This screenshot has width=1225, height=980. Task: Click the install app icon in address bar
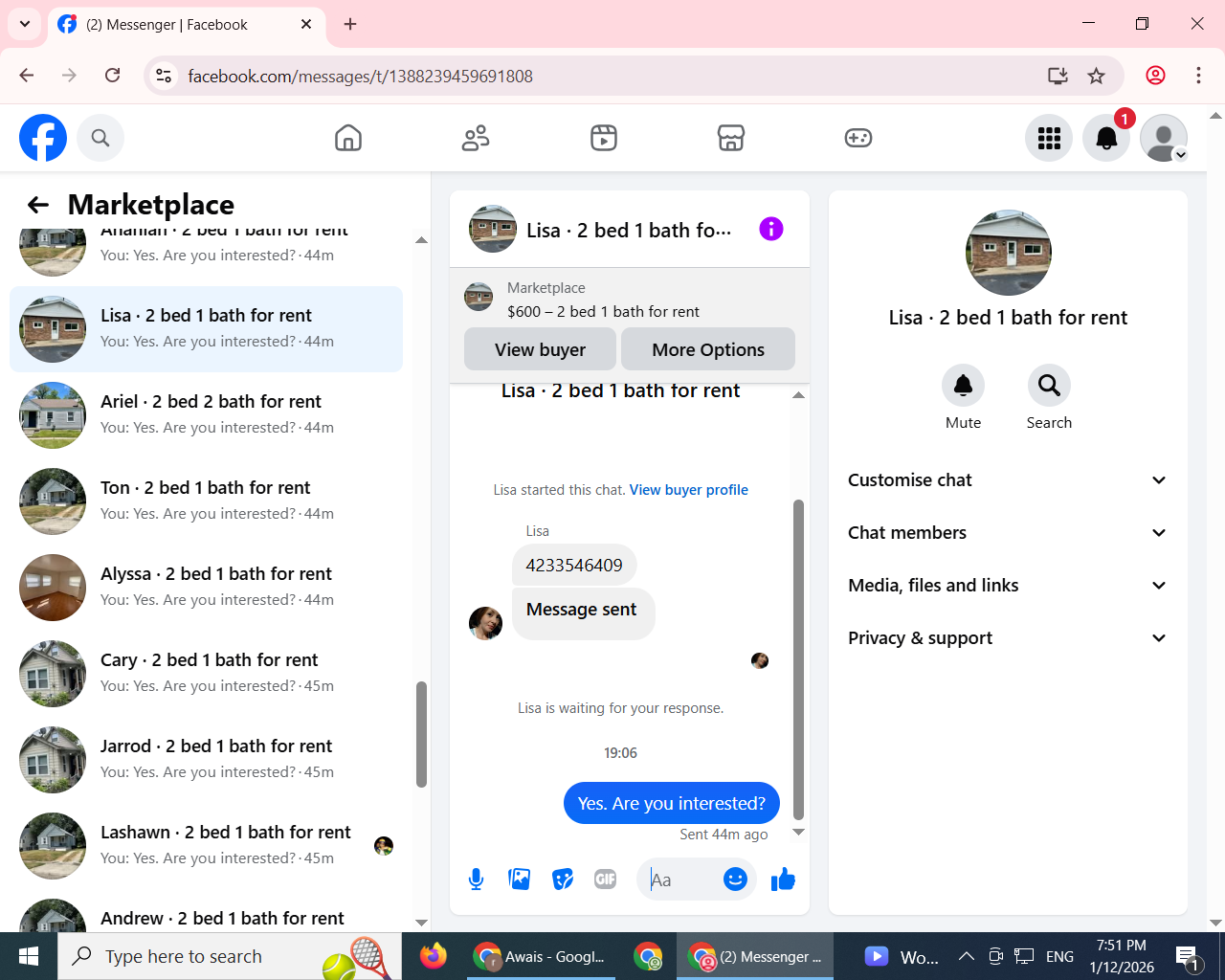point(1058,76)
